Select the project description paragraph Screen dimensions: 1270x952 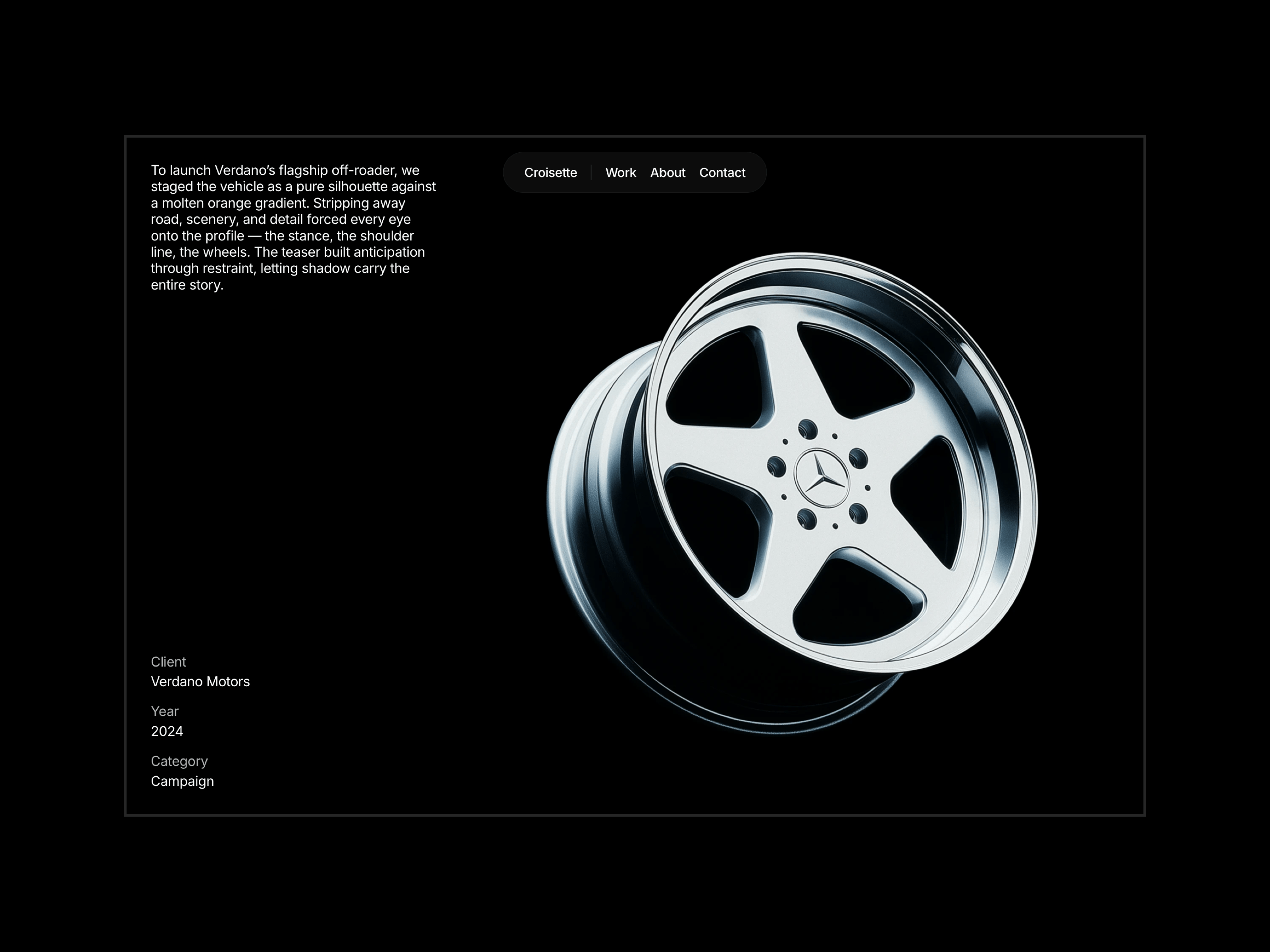293,227
